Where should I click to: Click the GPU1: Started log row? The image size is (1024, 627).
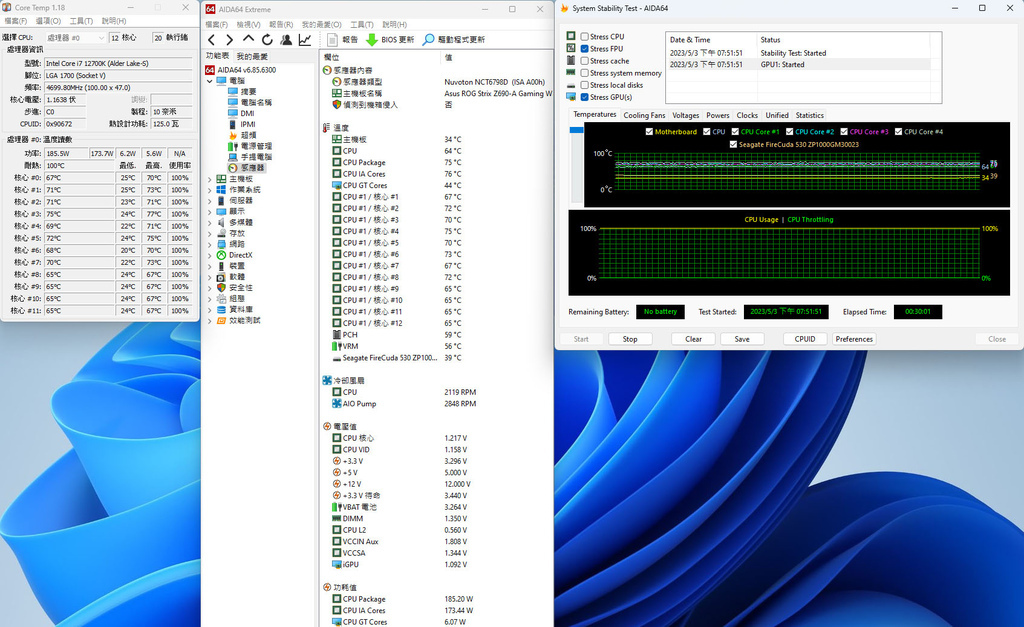[798, 65]
